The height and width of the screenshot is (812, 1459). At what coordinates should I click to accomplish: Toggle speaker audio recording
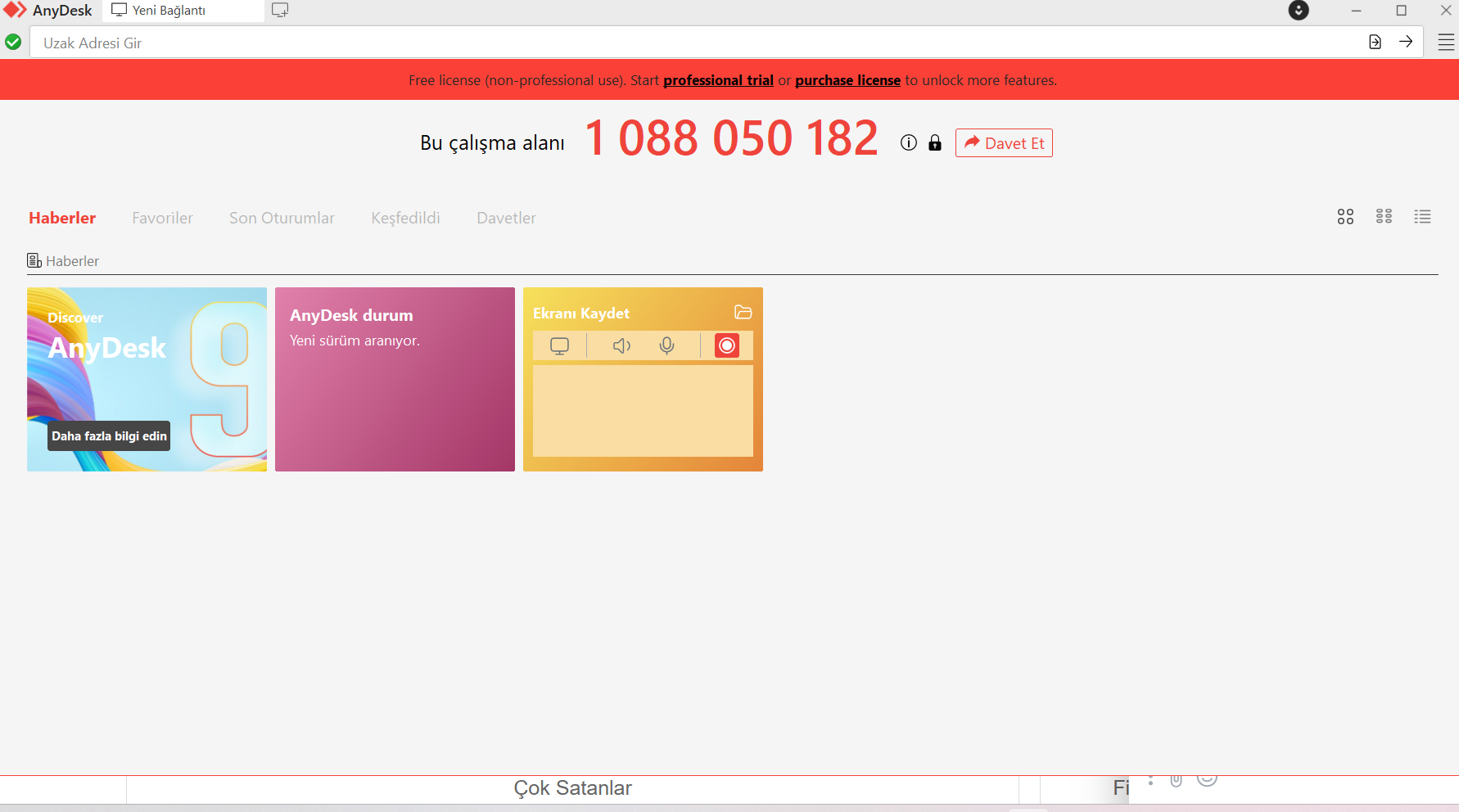coord(622,345)
